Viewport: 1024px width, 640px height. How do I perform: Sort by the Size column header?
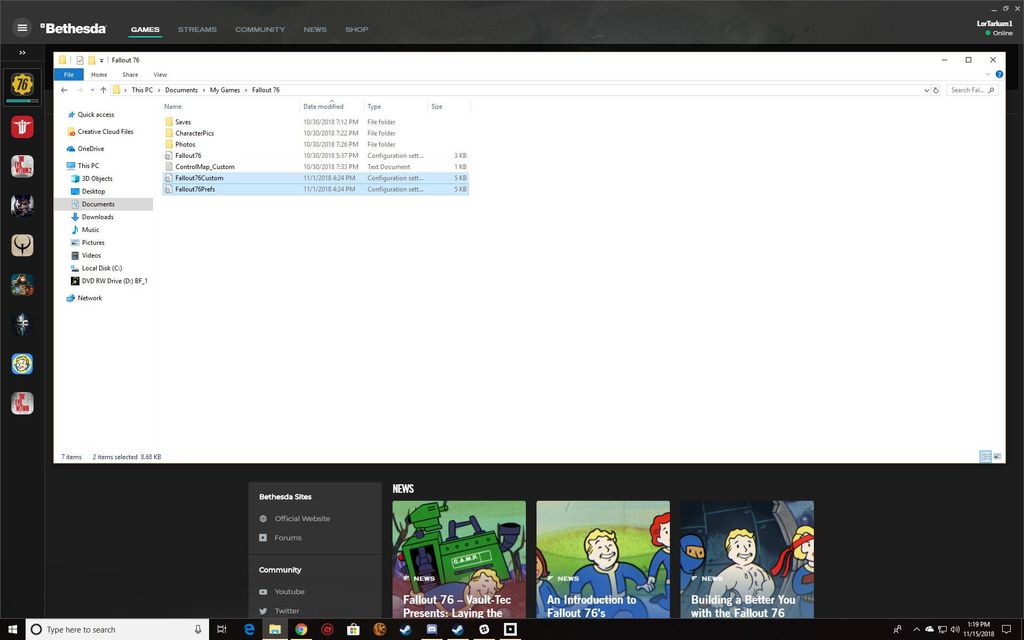449,106
